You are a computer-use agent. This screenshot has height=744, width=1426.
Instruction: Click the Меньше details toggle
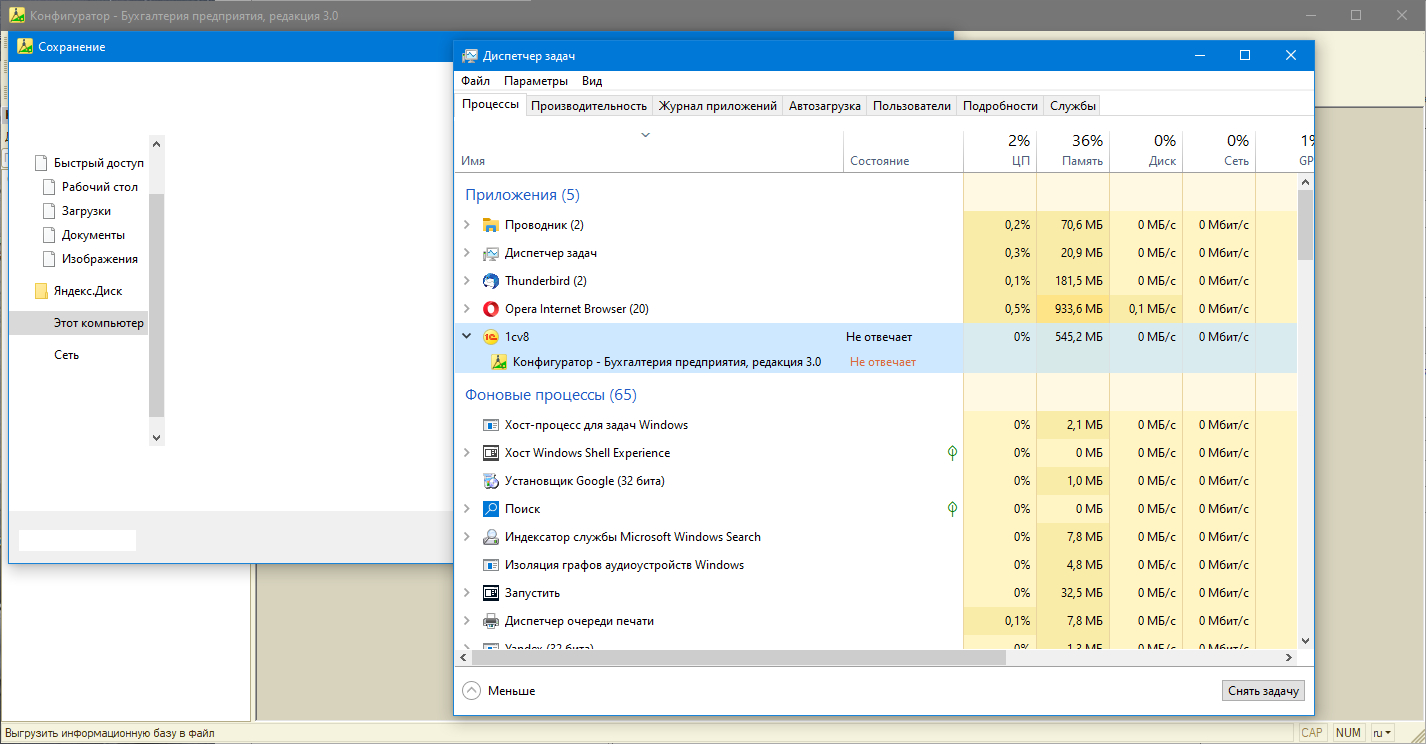coord(499,691)
